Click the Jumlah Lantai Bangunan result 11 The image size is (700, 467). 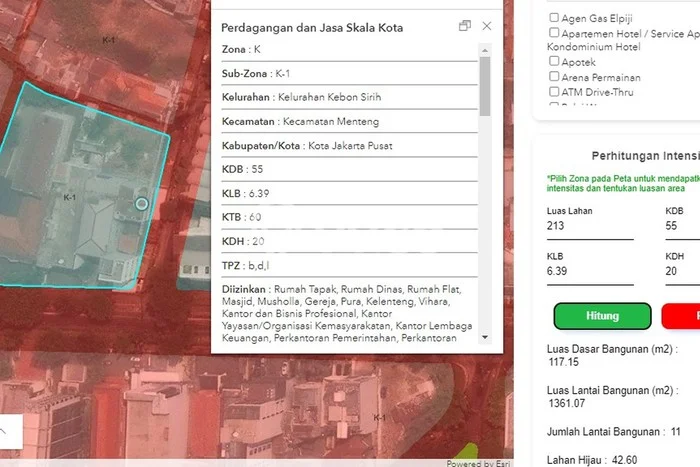coord(675,432)
